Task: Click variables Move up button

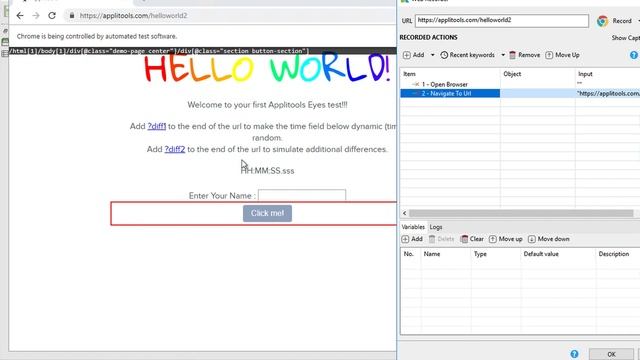Action: [506, 239]
